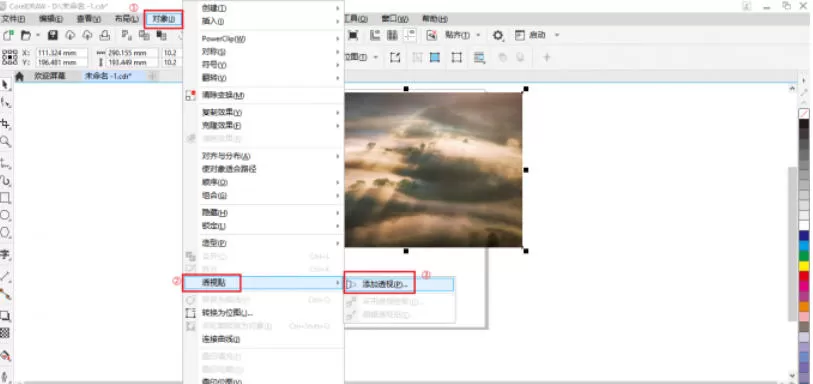Click the Snap off icon before 贴齐
The height and width of the screenshot is (384, 813).
pyautogui.click(x=431, y=35)
